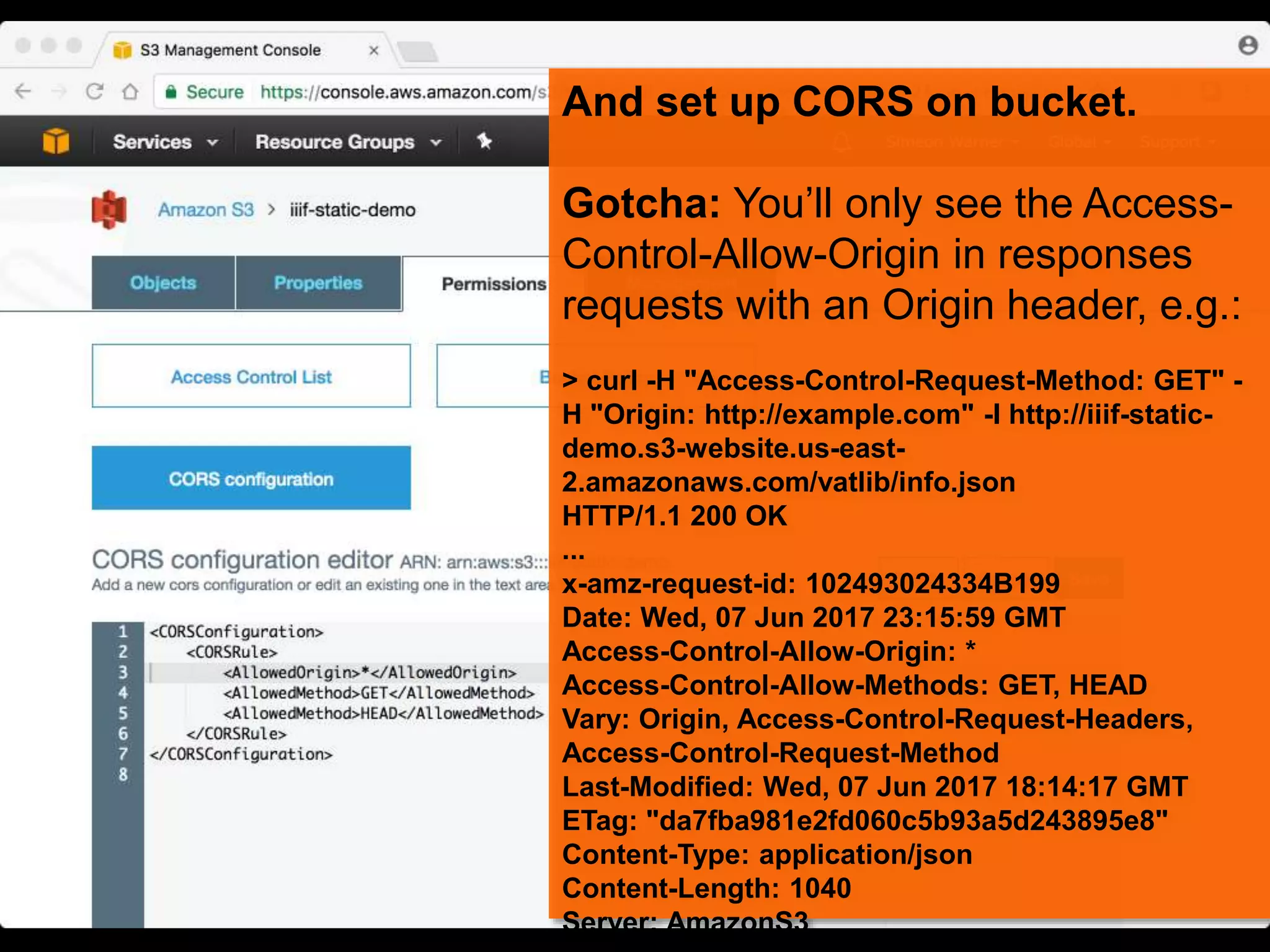Click the green Secure padlock icon

tap(171, 92)
